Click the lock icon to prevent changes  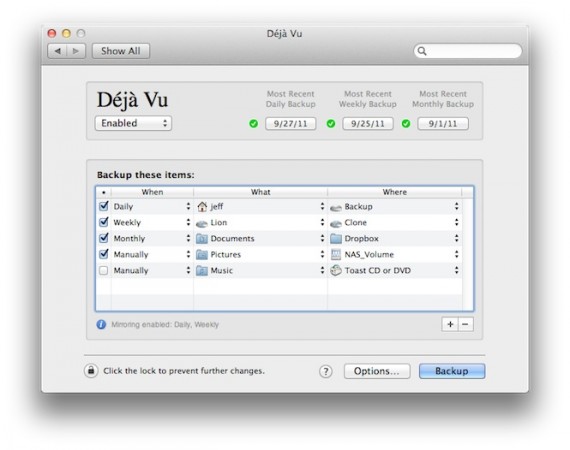[x=91, y=371]
